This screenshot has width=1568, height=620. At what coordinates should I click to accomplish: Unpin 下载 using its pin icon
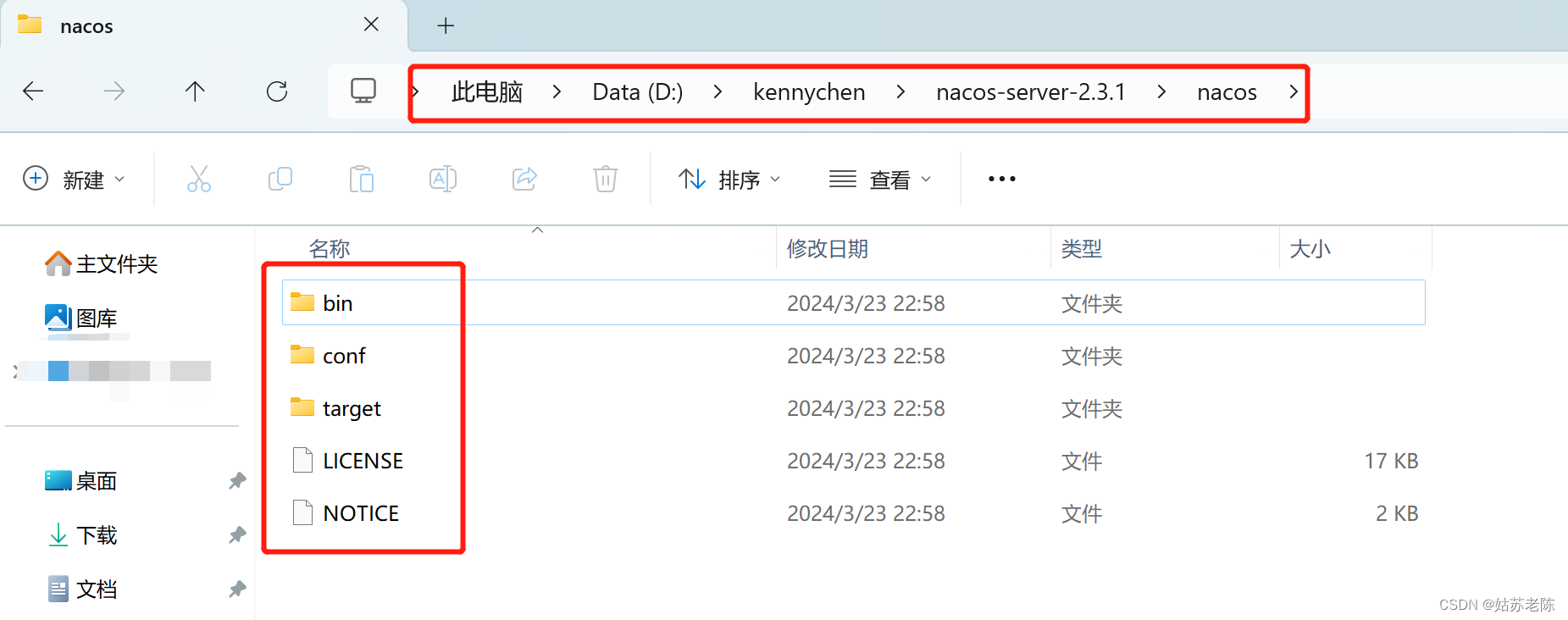(x=237, y=534)
